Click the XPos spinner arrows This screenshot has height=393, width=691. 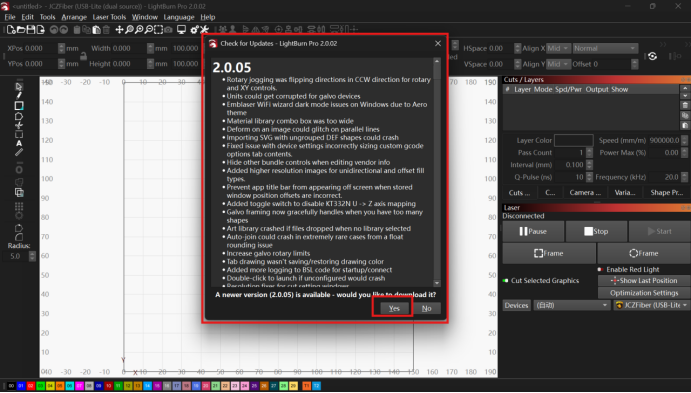coord(61,48)
